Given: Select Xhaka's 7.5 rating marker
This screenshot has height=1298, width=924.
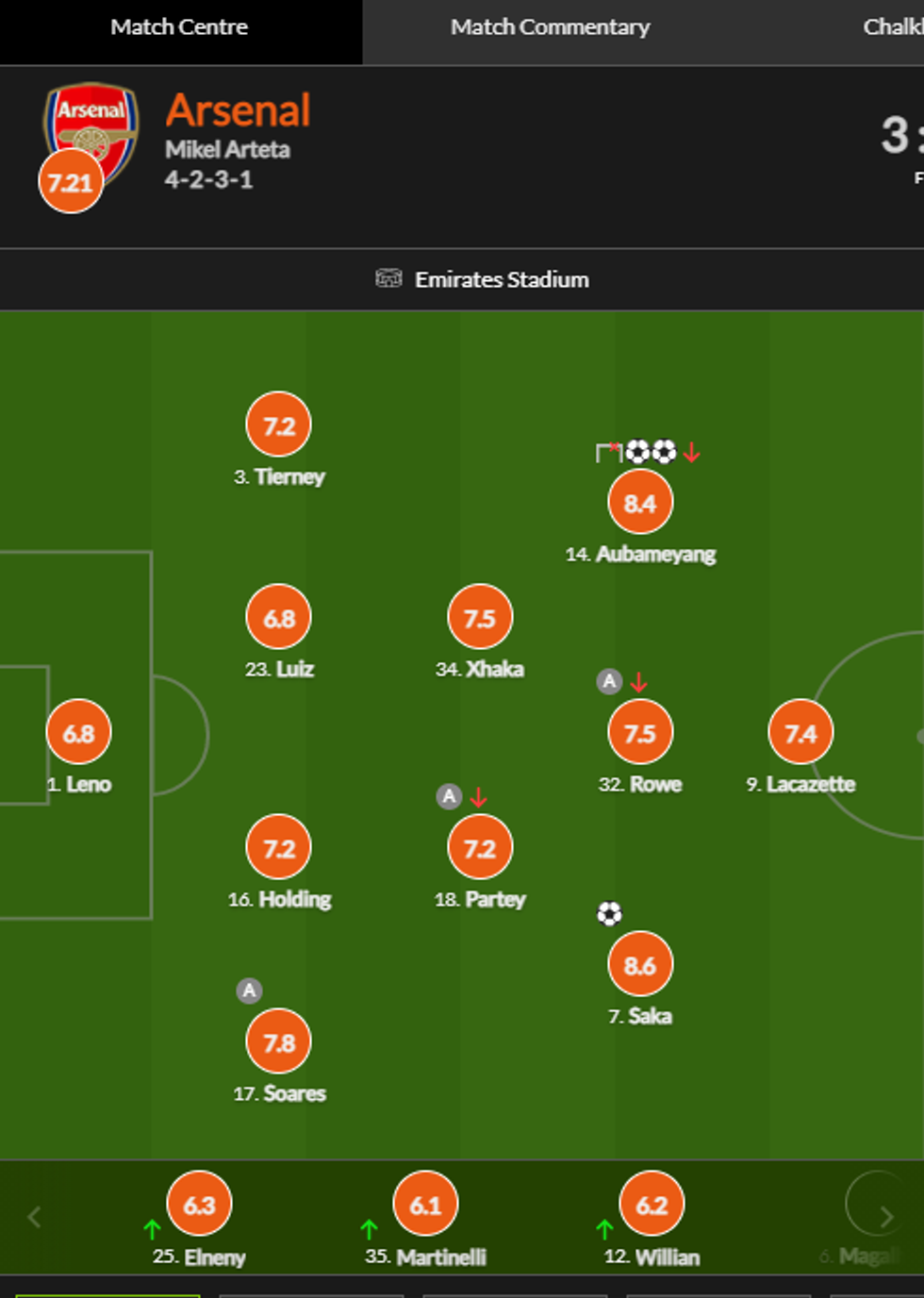Looking at the screenshot, I should point(480,617).
